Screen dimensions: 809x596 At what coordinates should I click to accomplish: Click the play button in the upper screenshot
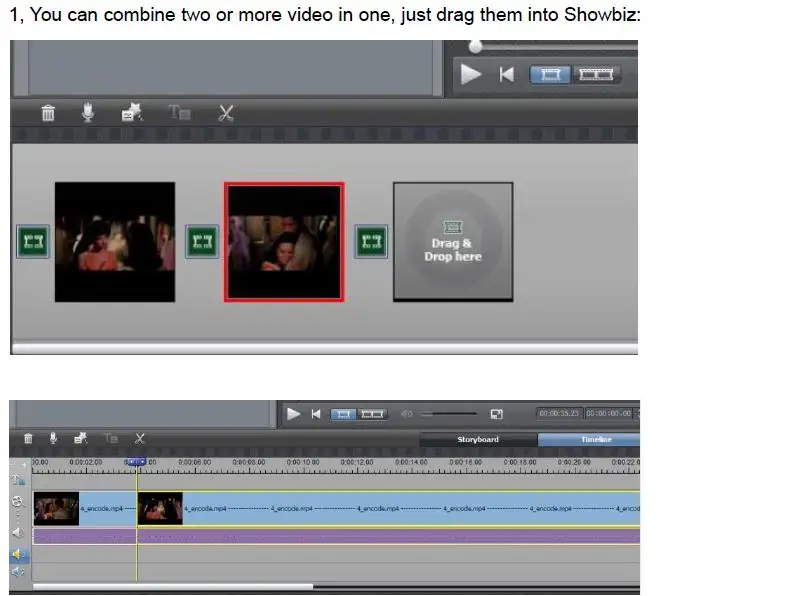[471, 74]
